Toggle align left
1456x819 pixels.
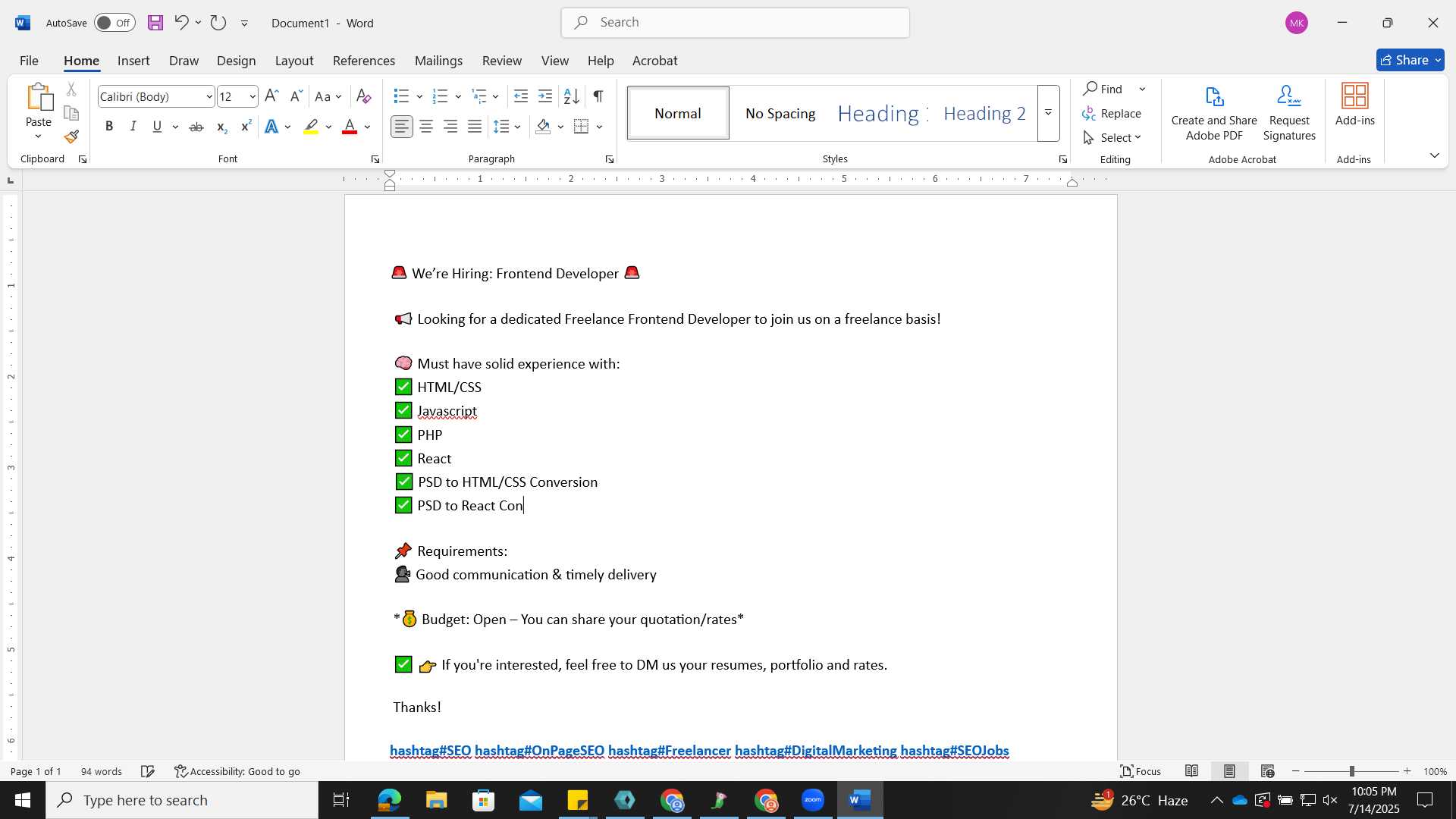point(402,127)
